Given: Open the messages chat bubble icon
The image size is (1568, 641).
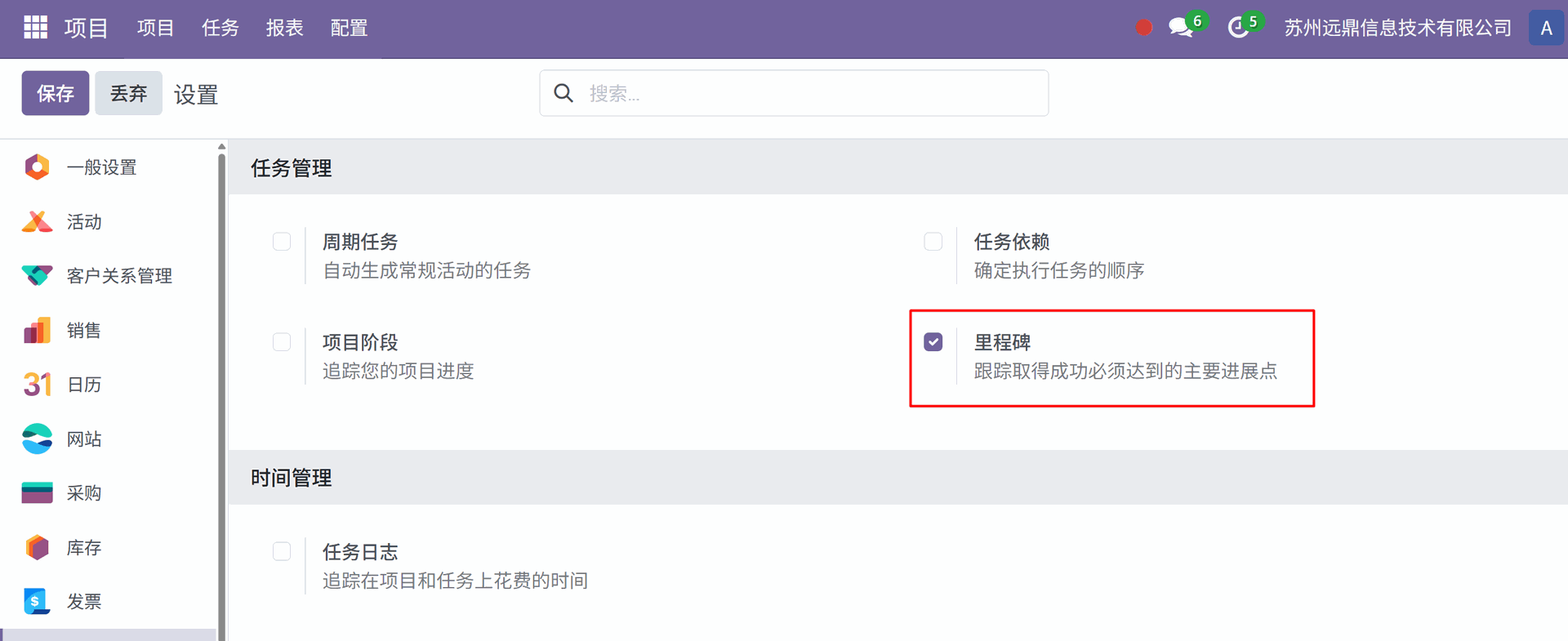Looking at the screenshot, I should 1180,28.
